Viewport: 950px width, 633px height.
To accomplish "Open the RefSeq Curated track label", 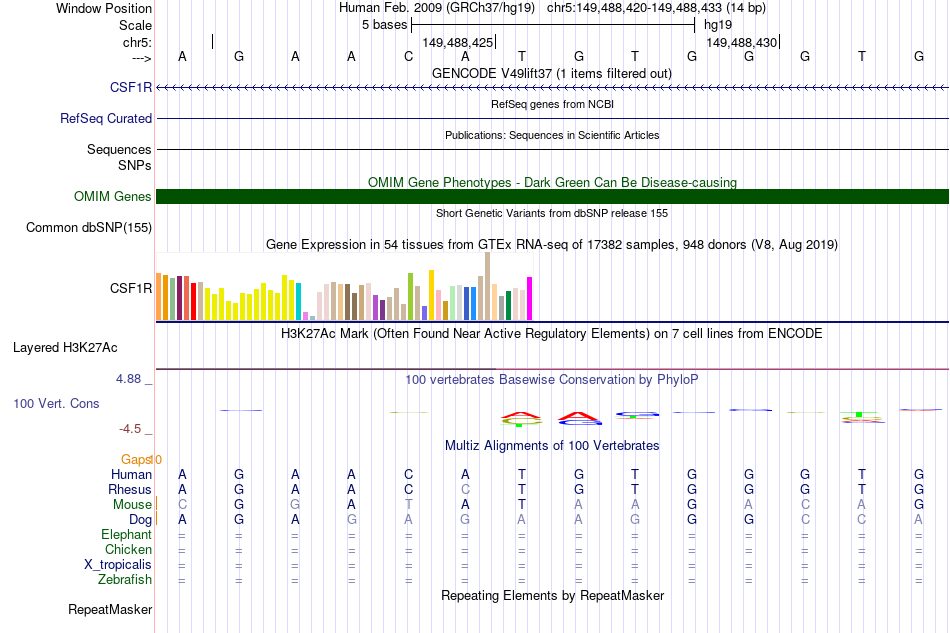I will 106,118.
